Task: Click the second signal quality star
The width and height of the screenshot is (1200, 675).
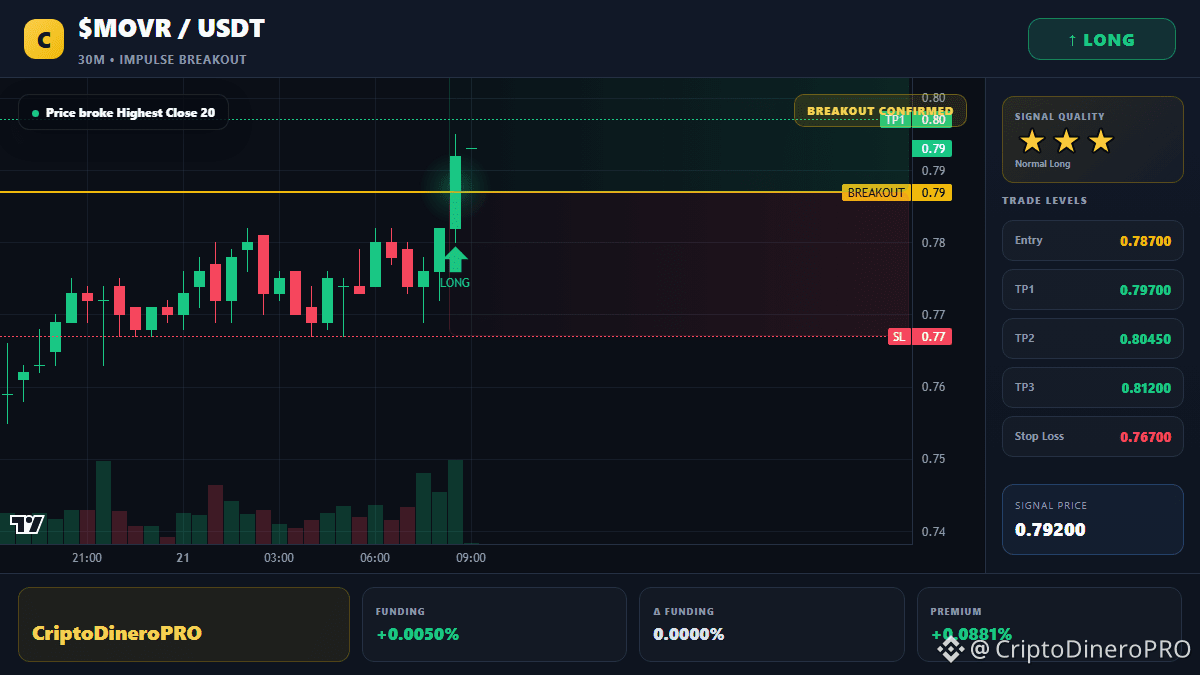Action: (1066, 141)
